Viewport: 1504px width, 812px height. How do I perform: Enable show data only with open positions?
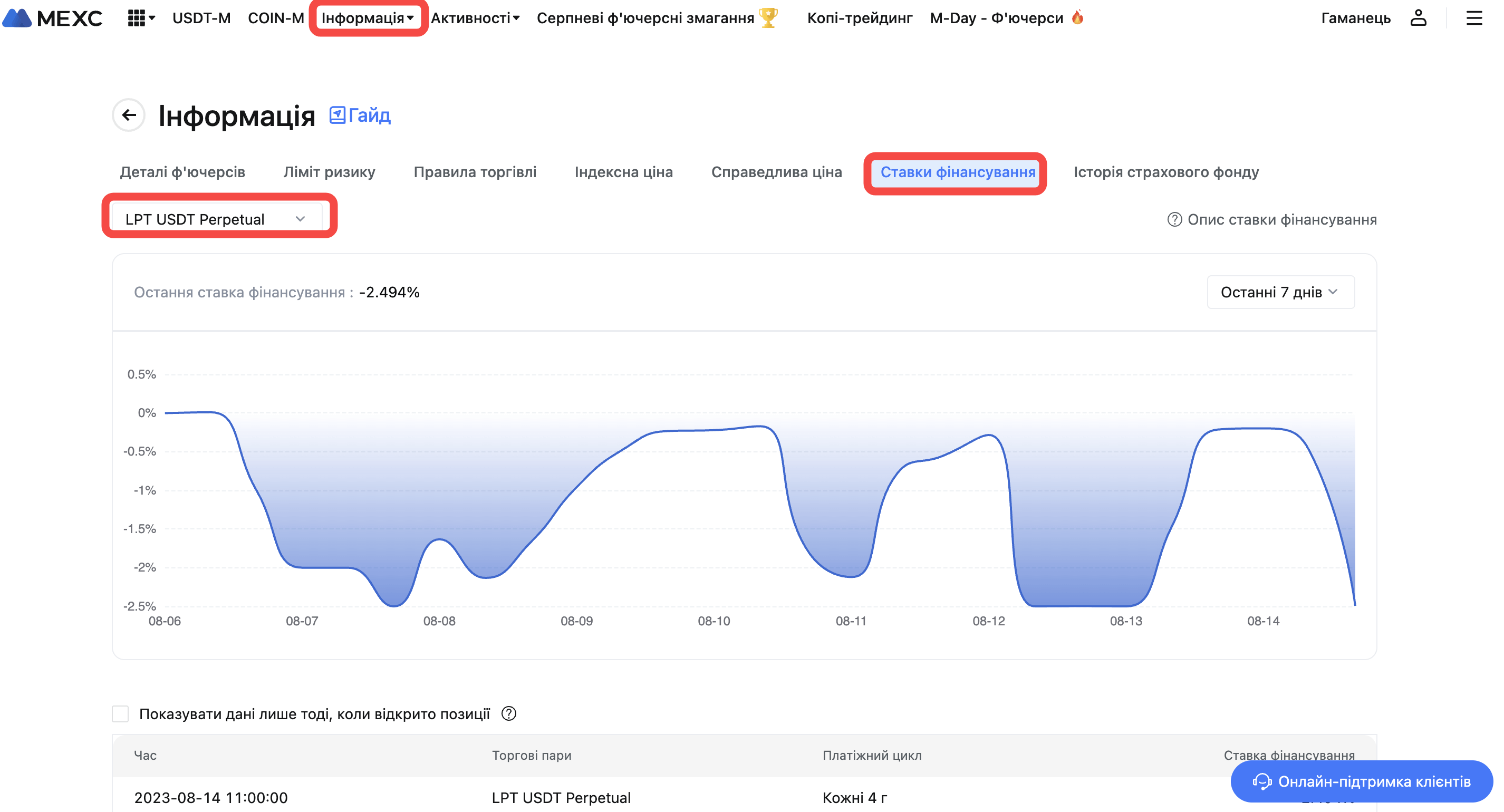[x=120, y=713]
